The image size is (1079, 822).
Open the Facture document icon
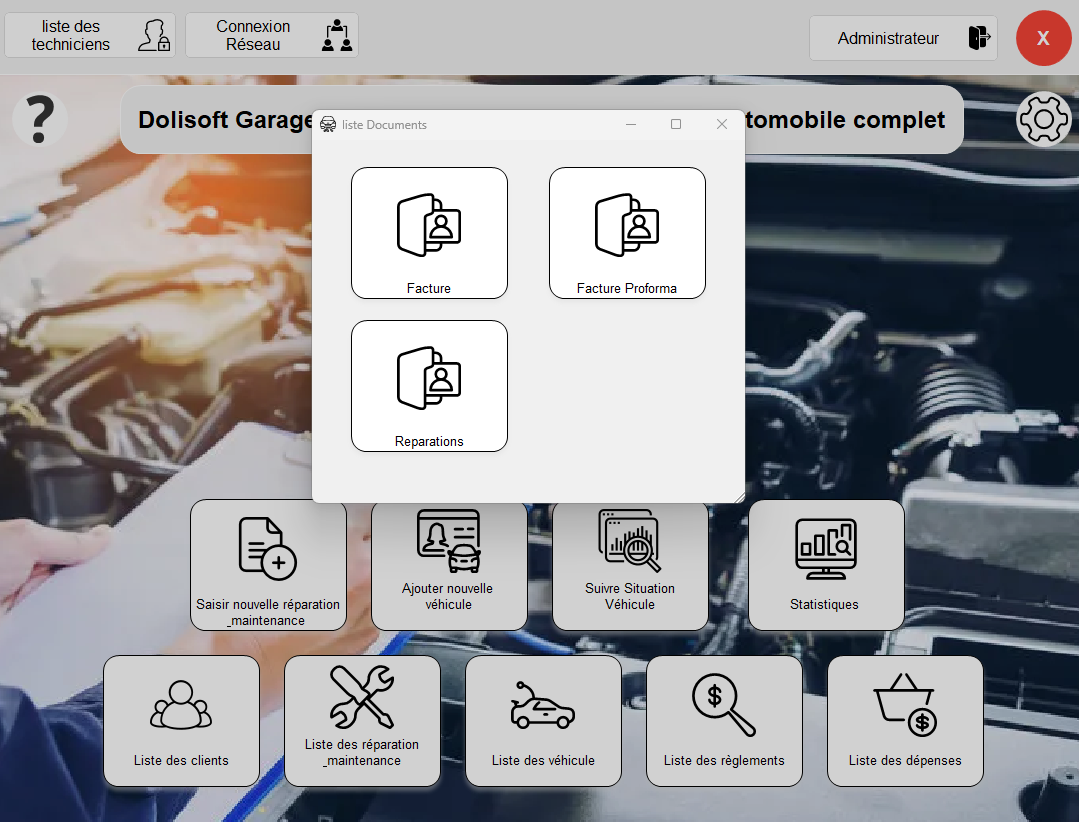[x=429, y=232]
